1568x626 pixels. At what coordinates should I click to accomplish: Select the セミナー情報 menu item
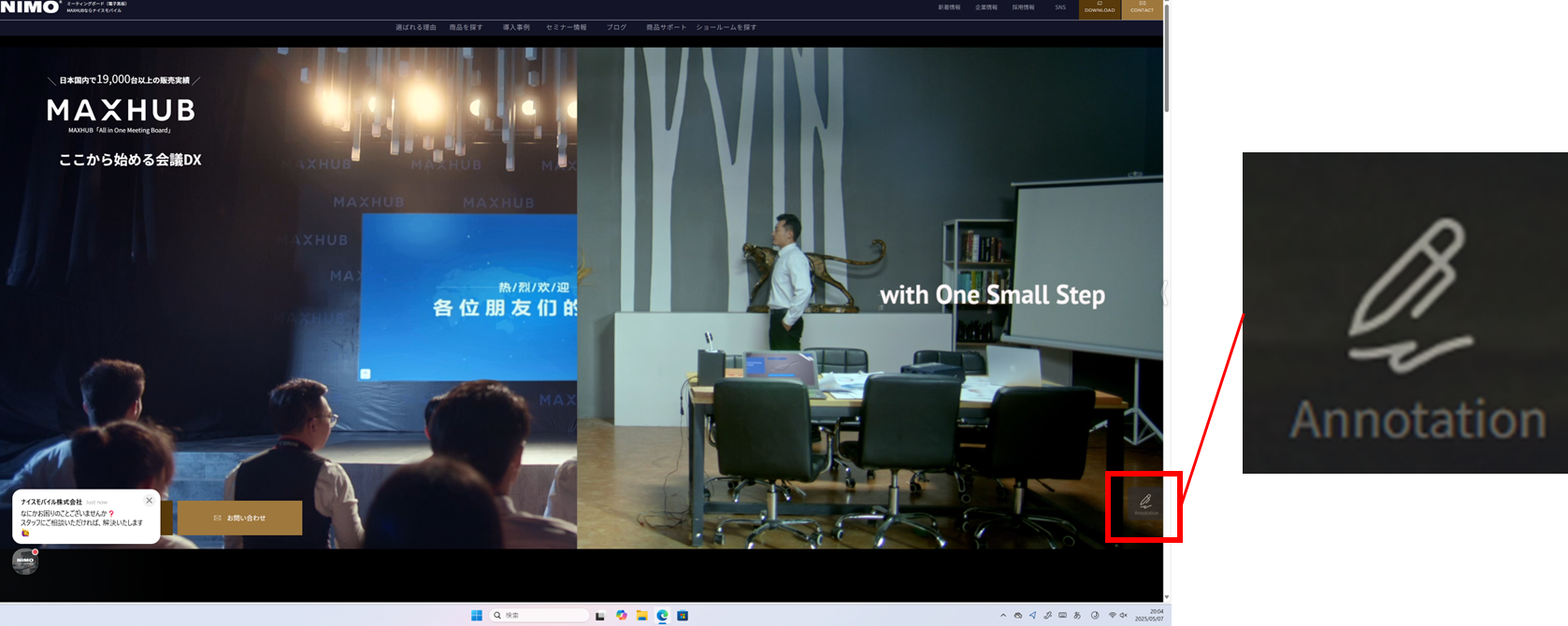[566, 27]
